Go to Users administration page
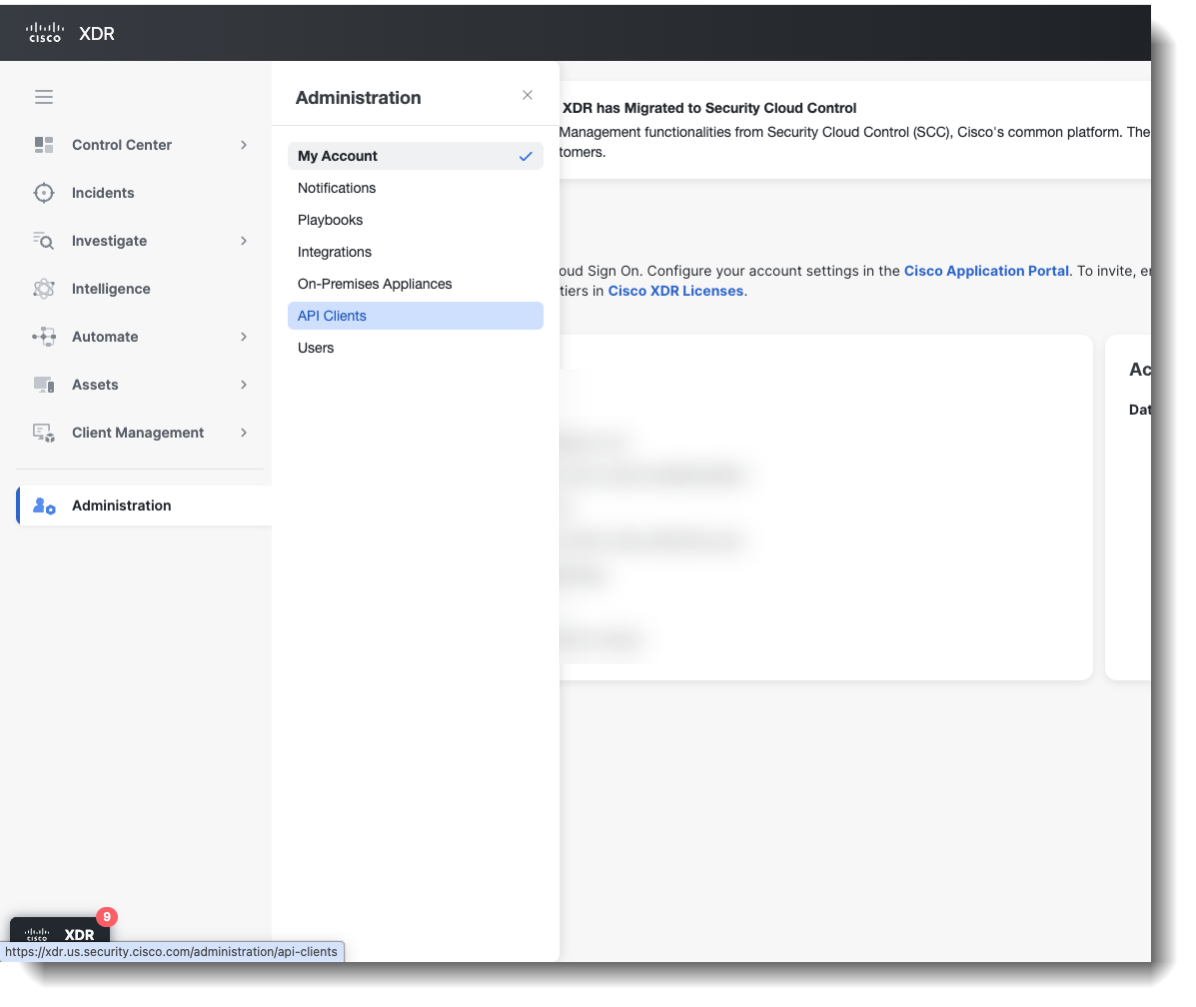 (316, 348)
